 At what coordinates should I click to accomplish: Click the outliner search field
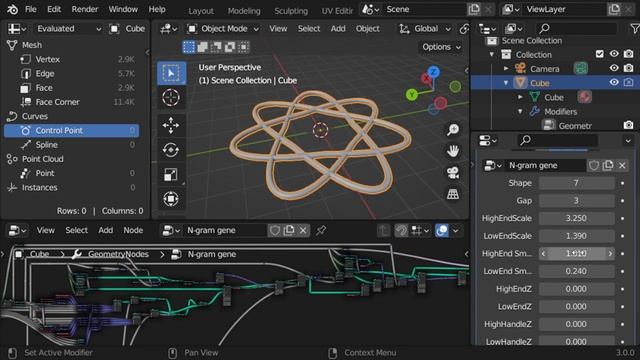(577, 29)
